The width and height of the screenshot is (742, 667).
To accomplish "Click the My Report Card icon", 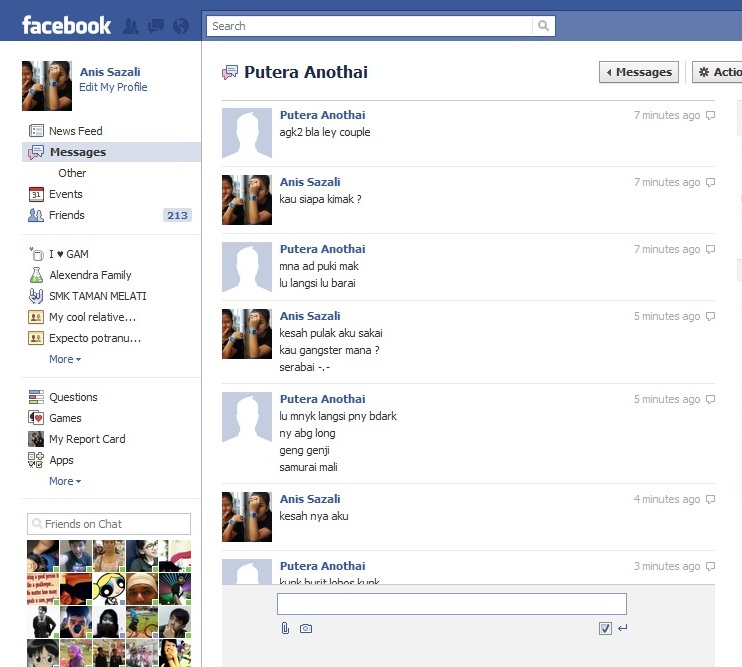I will point(36,439).
